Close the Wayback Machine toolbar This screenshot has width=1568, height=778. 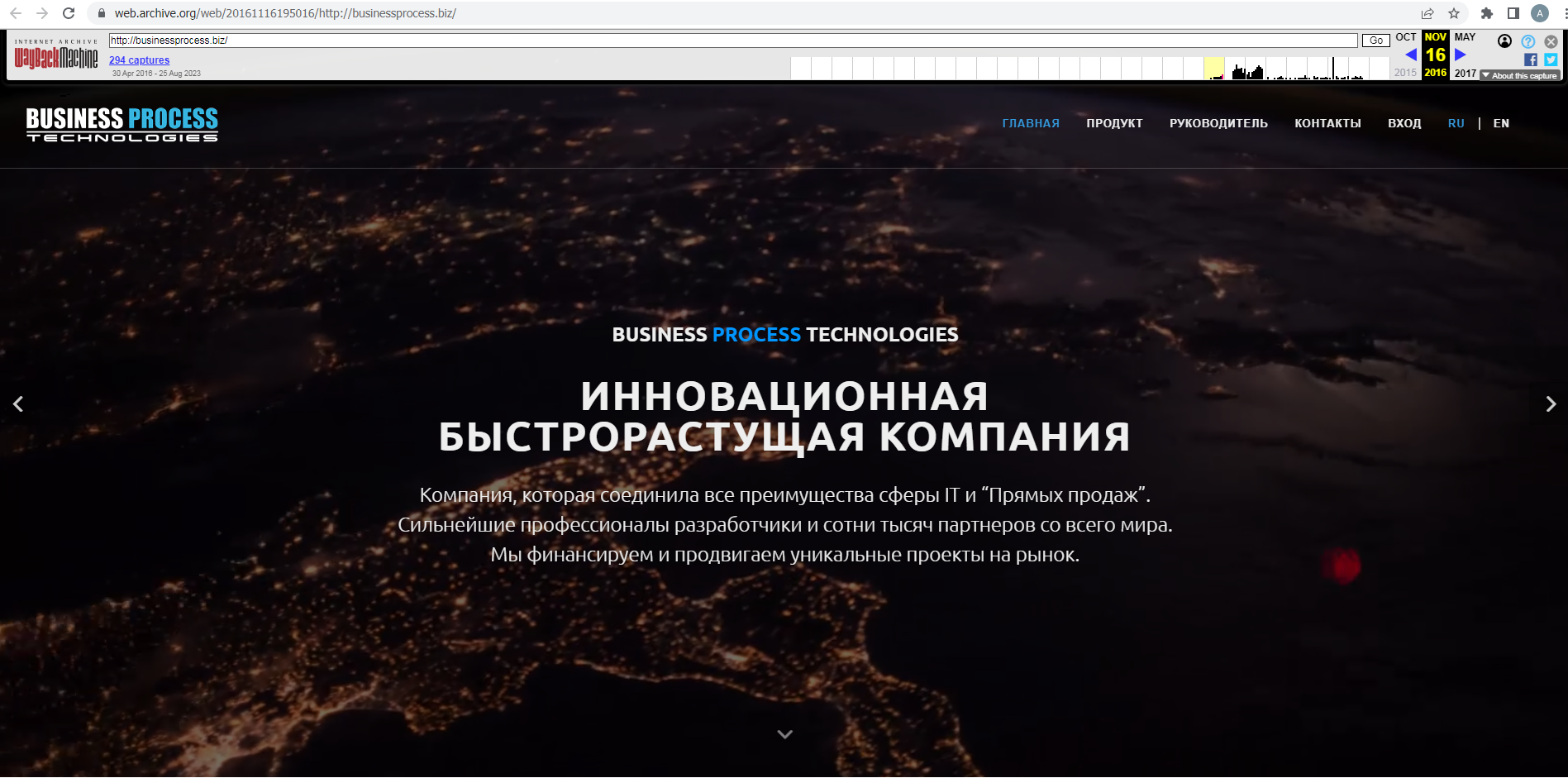click(1551, 41)
